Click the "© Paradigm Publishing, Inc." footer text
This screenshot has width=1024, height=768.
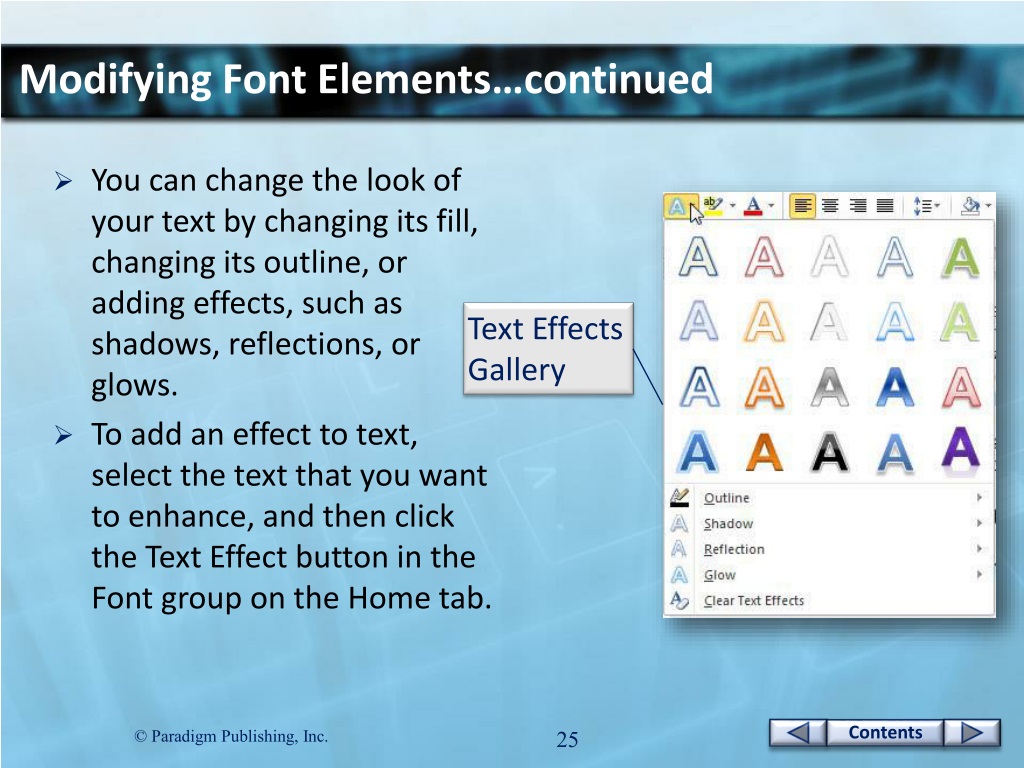click(x=231, y=736)
